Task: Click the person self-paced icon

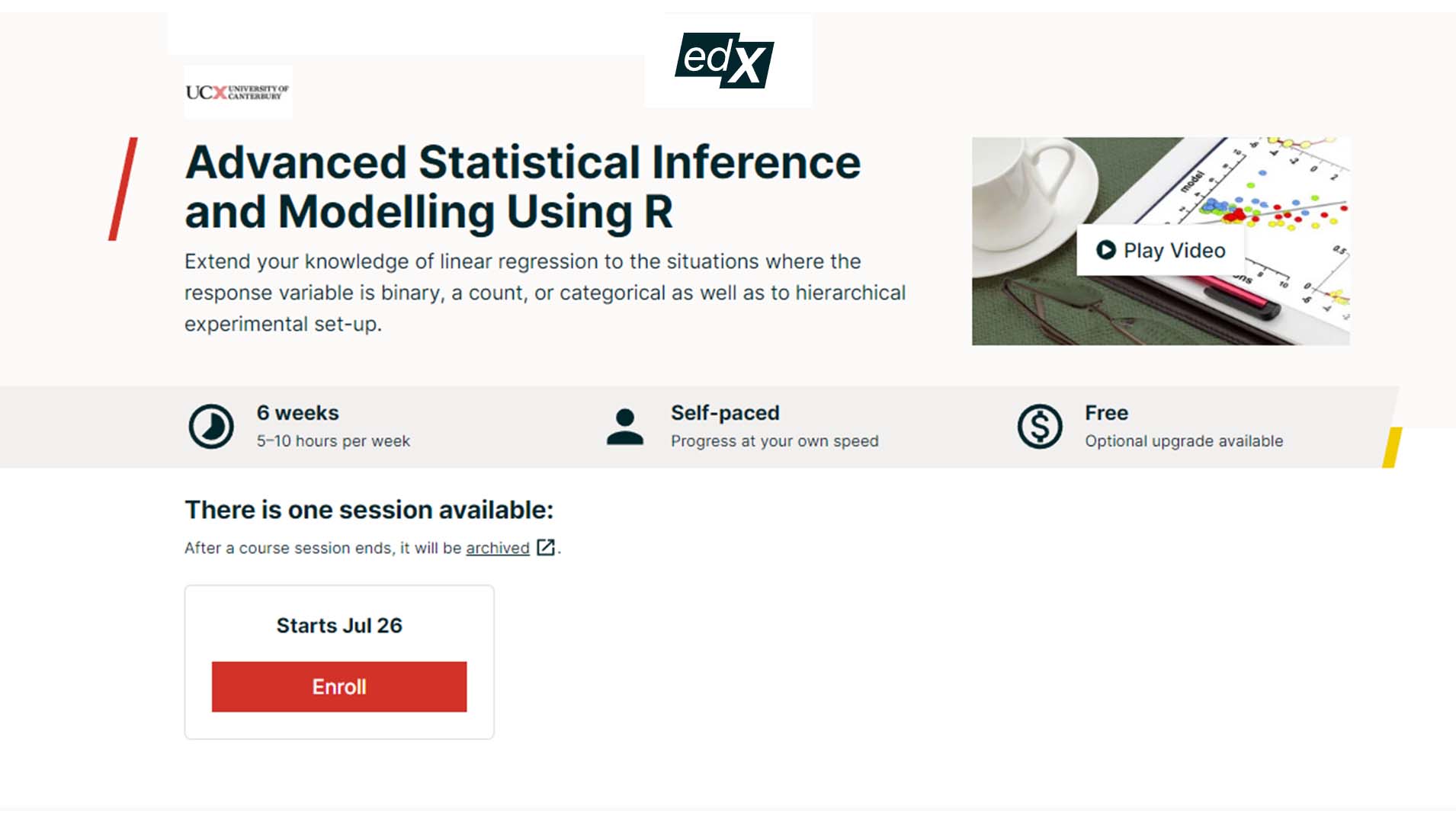Action: 625,427
